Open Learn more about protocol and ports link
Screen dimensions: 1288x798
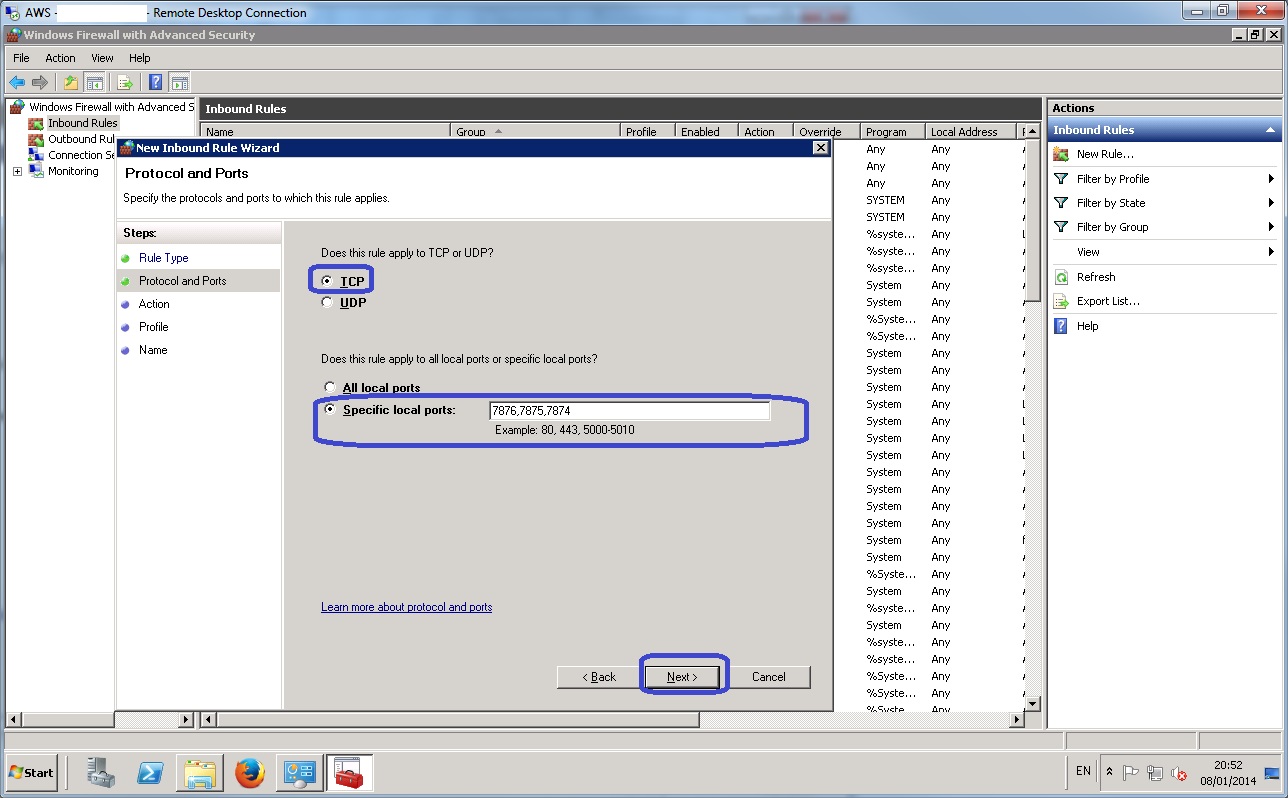click(x=406, y=607)
